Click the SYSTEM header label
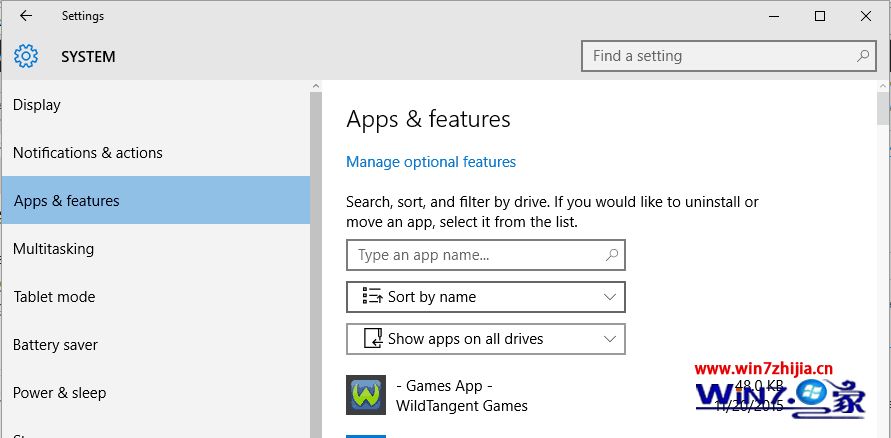This screenshot has height=438, width=891. 88,57
